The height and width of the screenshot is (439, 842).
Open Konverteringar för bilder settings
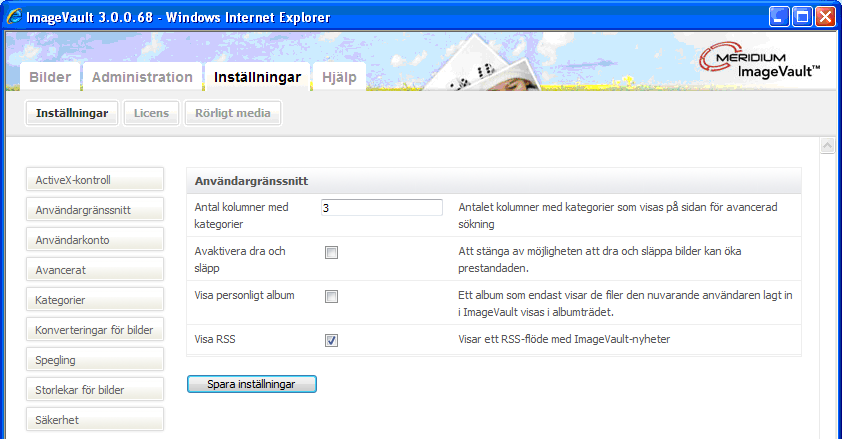pyautogui.click(x=95, y=330)
